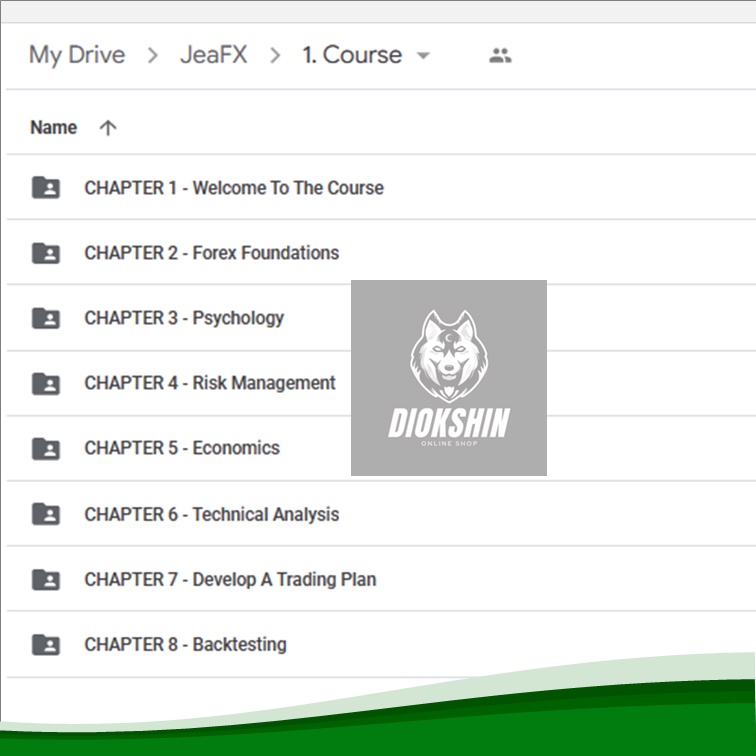
Task: Go to My Drive breadcrumb
Action: tap(77, 54)
